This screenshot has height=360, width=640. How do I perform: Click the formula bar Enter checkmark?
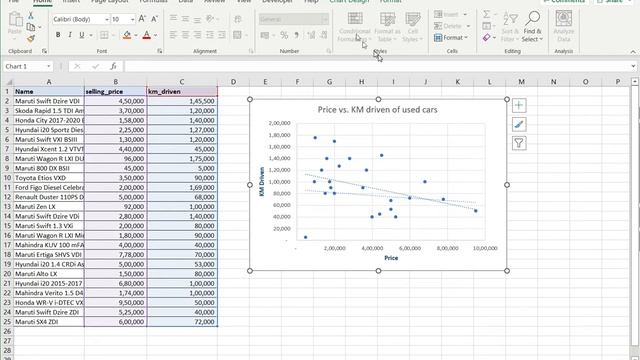pyautogui.click(x=96, y=66)
